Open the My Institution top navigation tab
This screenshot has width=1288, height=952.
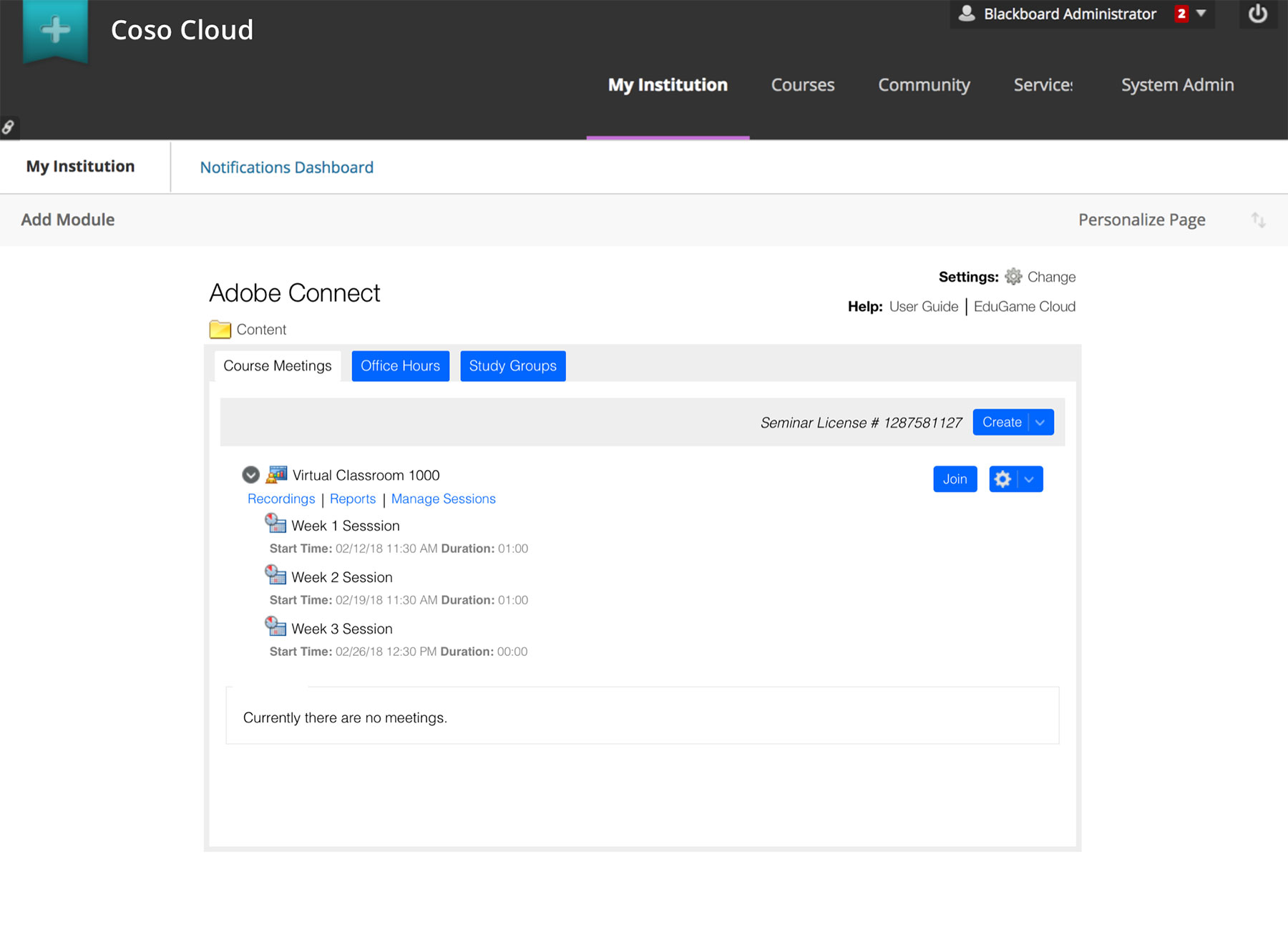coord(668,85)
